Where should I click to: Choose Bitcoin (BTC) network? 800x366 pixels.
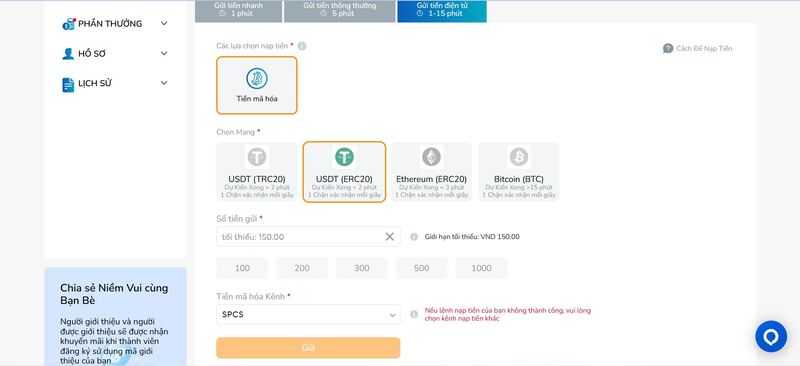pyautogui.click(x=519, y=172)
